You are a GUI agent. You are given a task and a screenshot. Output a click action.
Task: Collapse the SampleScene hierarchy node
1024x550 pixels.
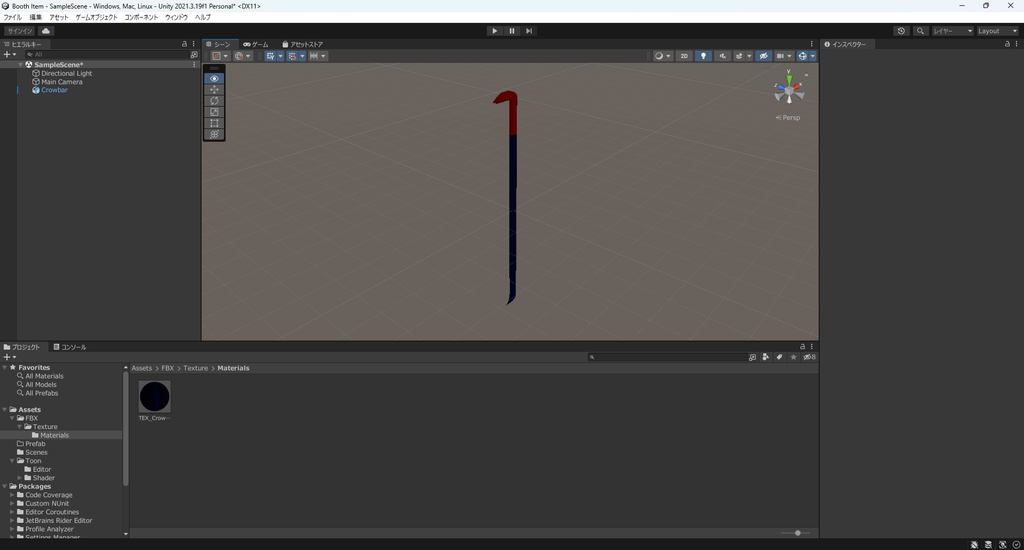click(x=20, y=65)
